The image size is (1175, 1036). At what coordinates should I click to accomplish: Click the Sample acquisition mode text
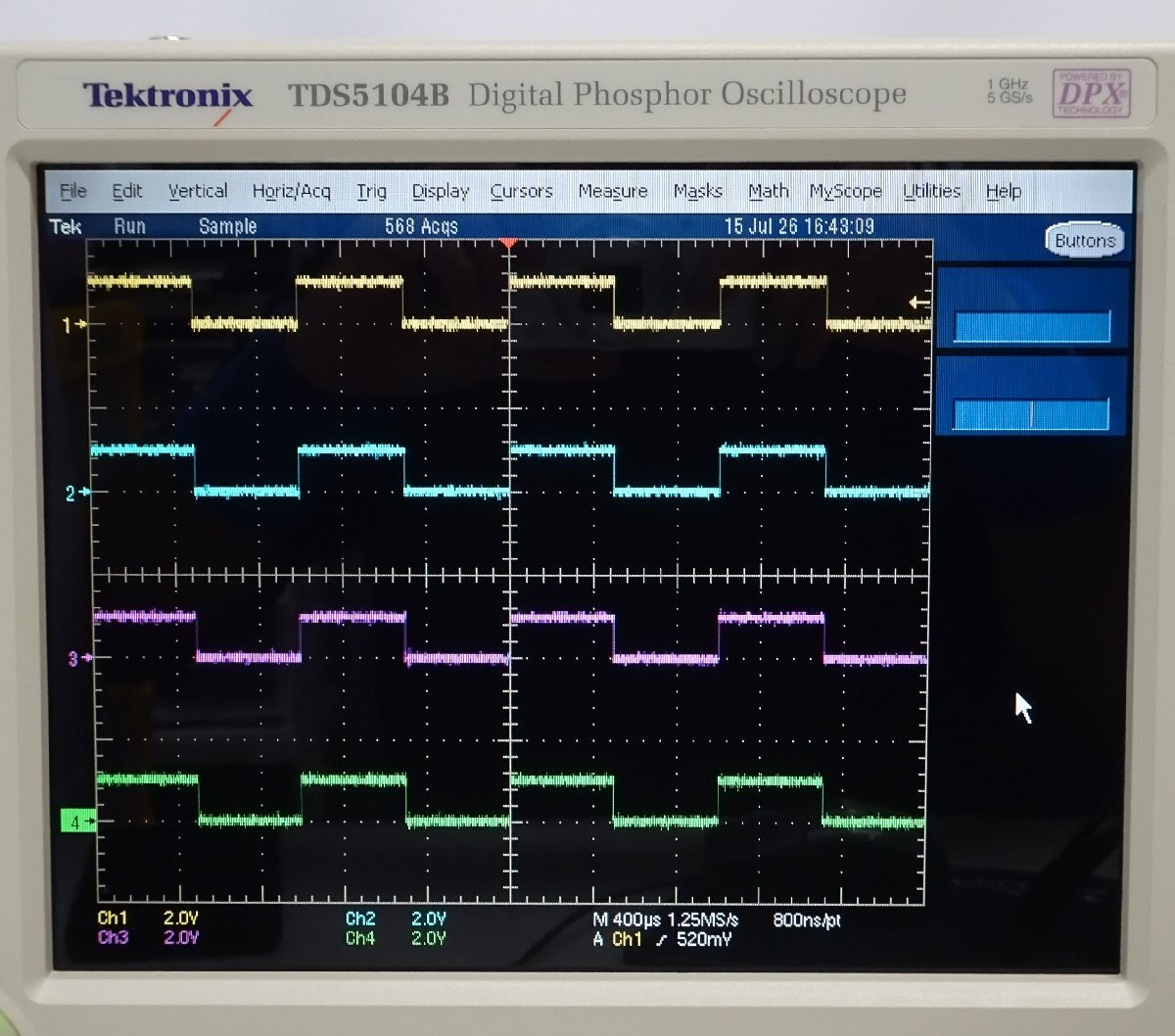pyautogui.click(x=227, y=226)
